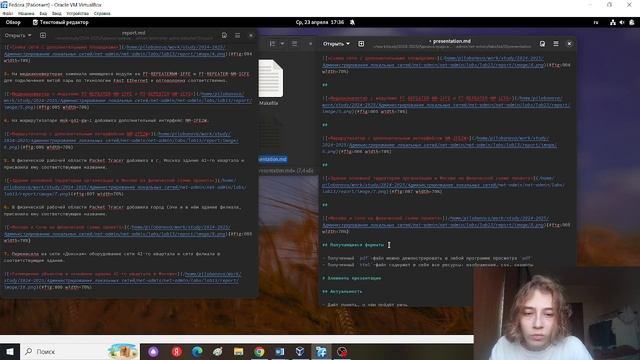Open view options dropdown arrow in file manager
640x360 pixels.
click(282, 44)
